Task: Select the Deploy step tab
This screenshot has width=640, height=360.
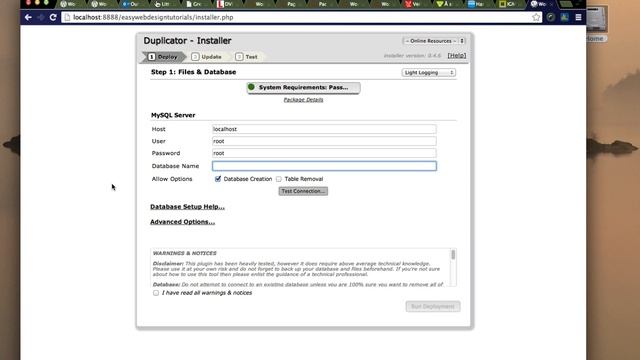Action: (x=163, y=57)
